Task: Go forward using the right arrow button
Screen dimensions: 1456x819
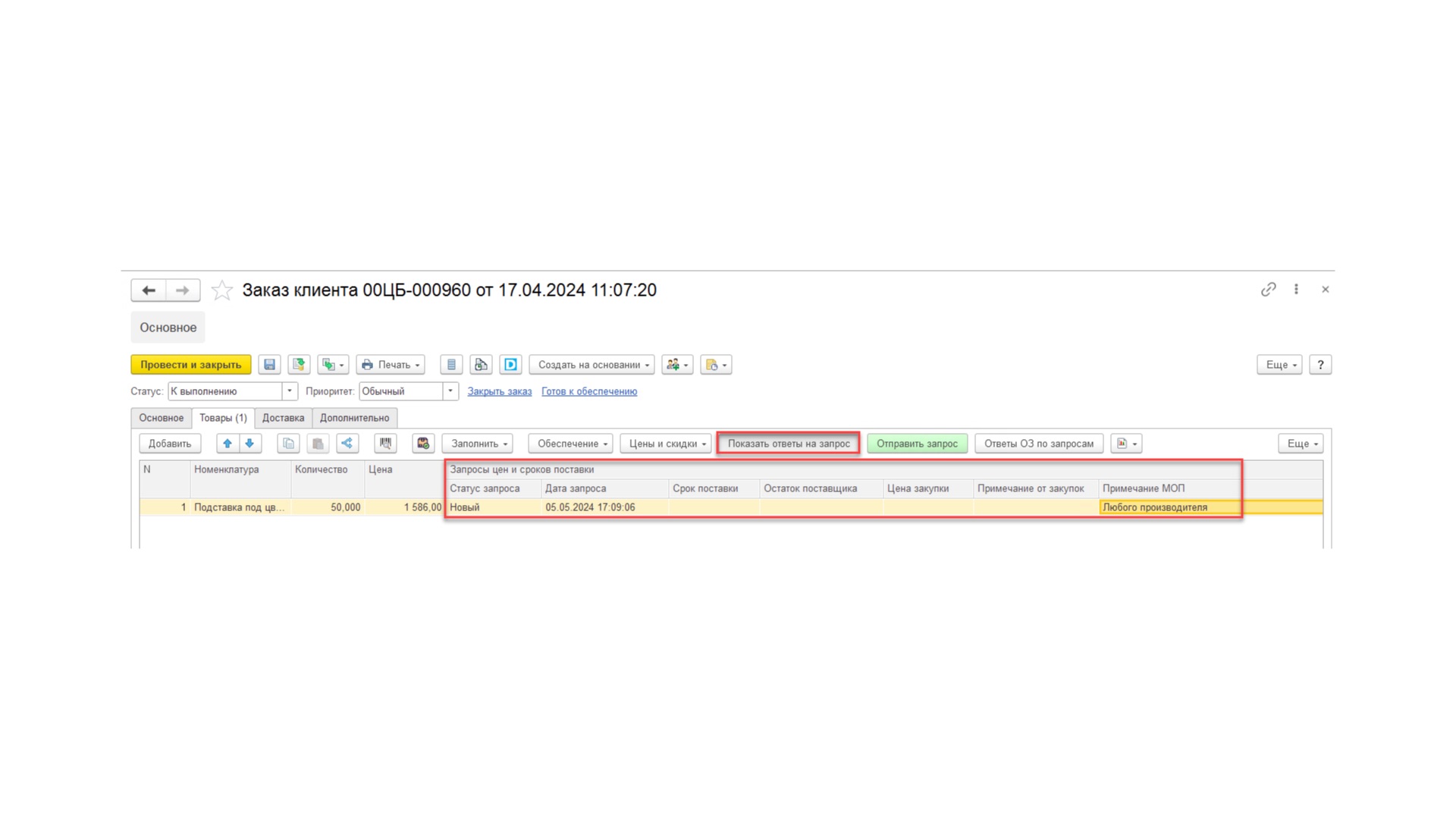Action: point(183,290)
